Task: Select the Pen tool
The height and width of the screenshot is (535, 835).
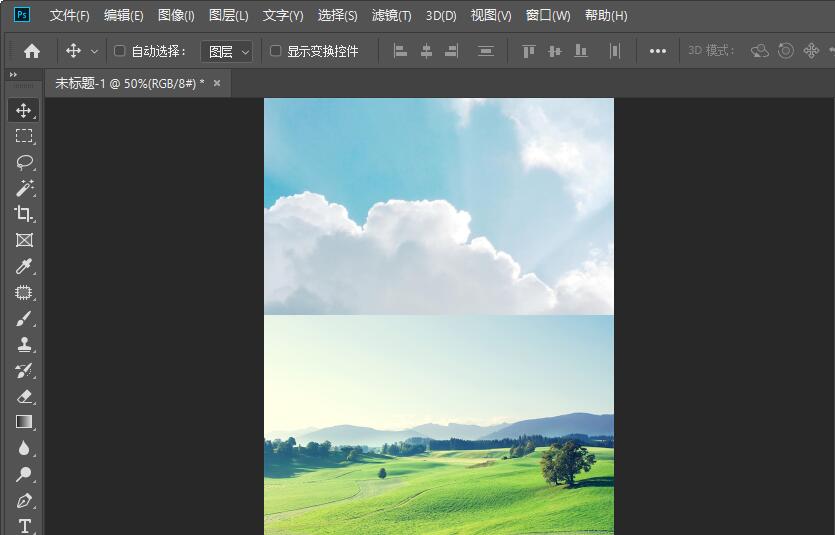Action: tap(23, 500)
